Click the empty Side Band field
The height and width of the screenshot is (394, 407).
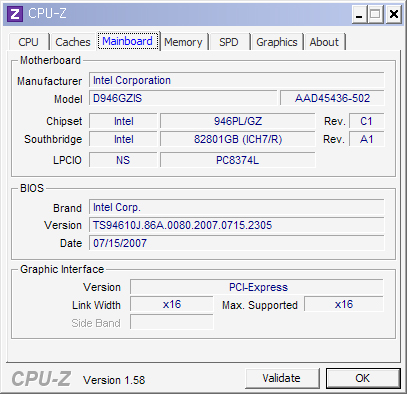[172, 323]
